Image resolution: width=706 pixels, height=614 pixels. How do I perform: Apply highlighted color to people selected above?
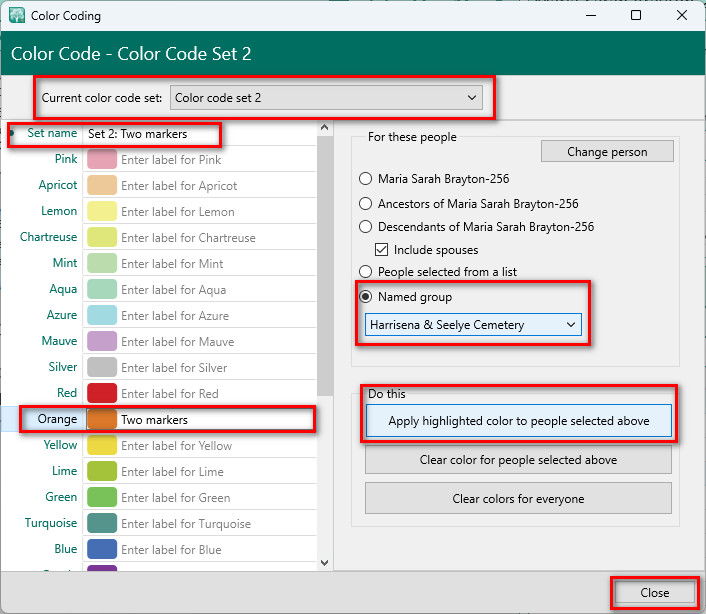pos(519,421)
